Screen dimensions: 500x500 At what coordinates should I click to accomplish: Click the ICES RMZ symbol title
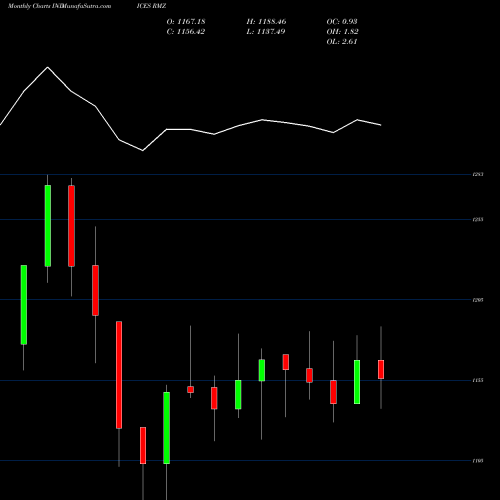pyautogui.click(x=151, y=6)
